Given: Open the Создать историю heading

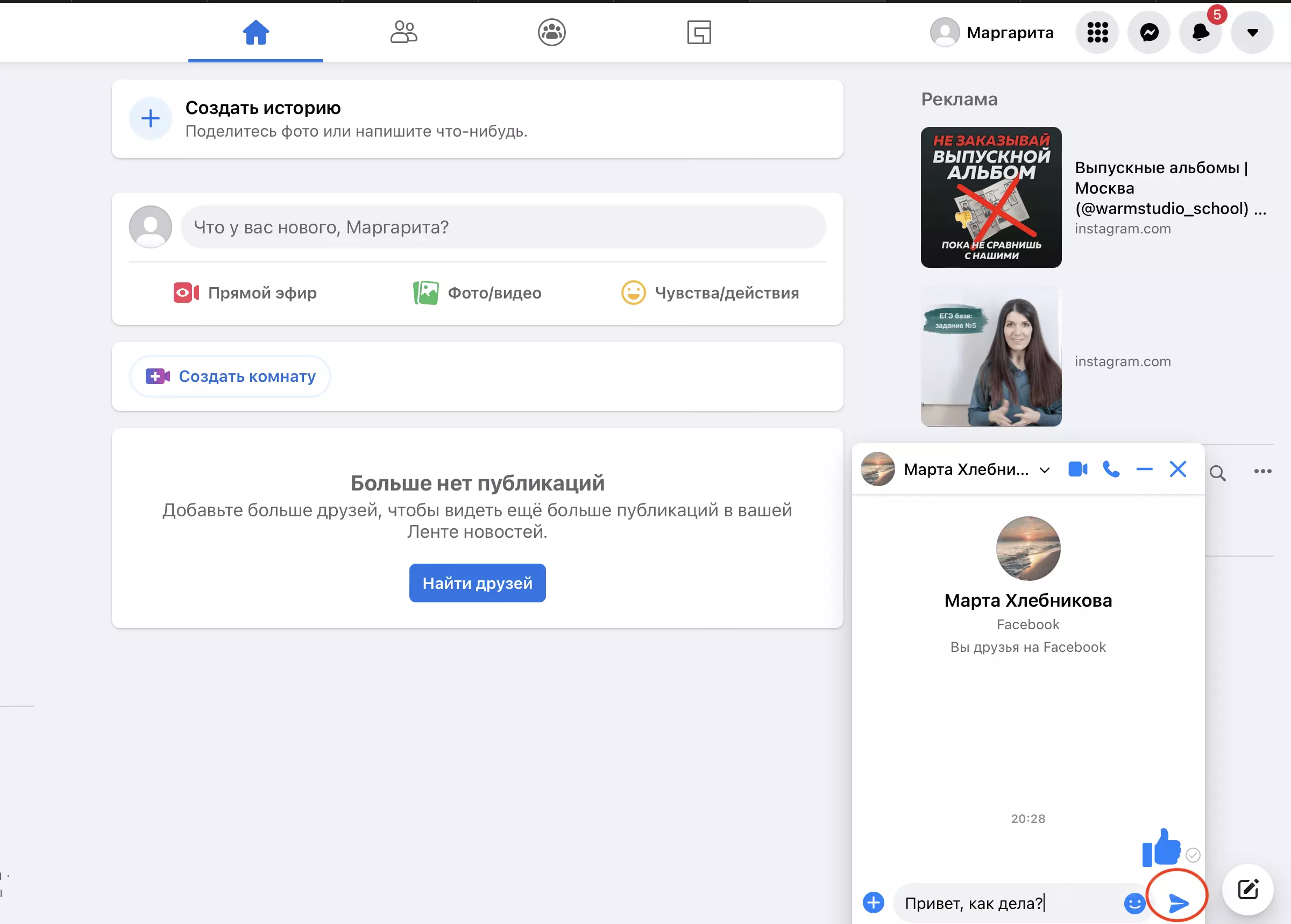Looking at the screenshot, I should (263, 108).
